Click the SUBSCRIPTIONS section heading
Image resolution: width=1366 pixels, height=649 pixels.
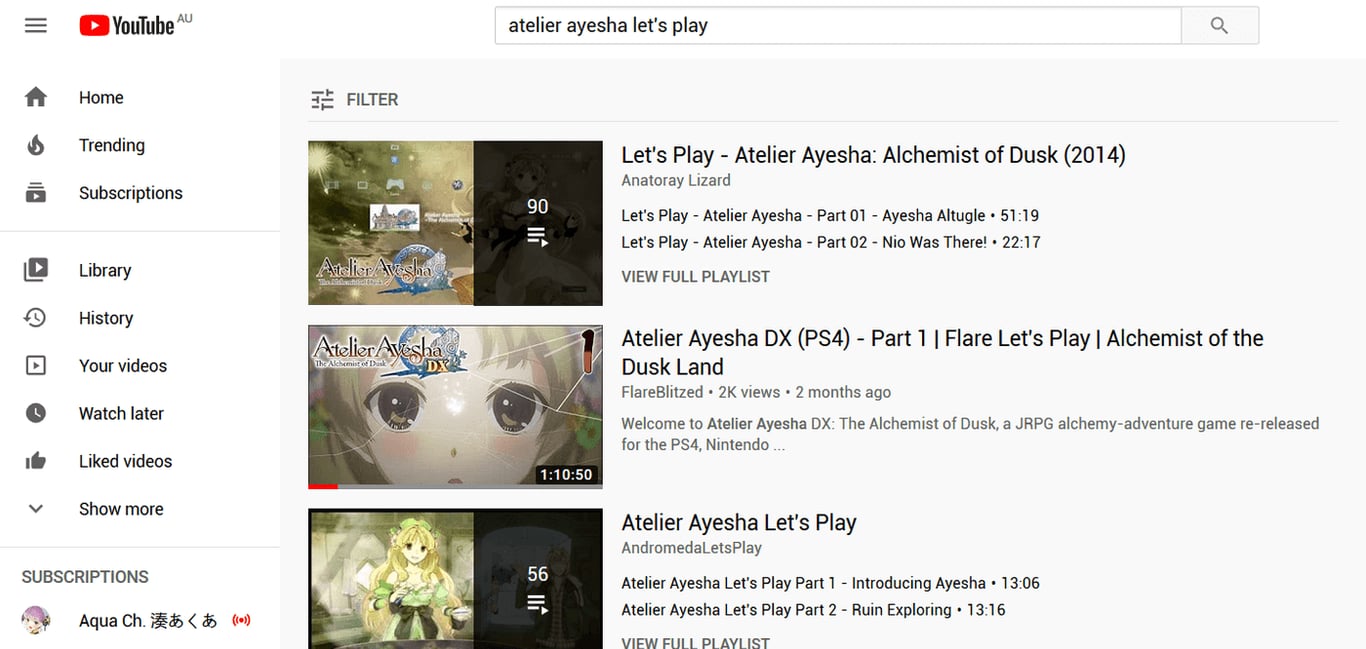pos(85,577)
